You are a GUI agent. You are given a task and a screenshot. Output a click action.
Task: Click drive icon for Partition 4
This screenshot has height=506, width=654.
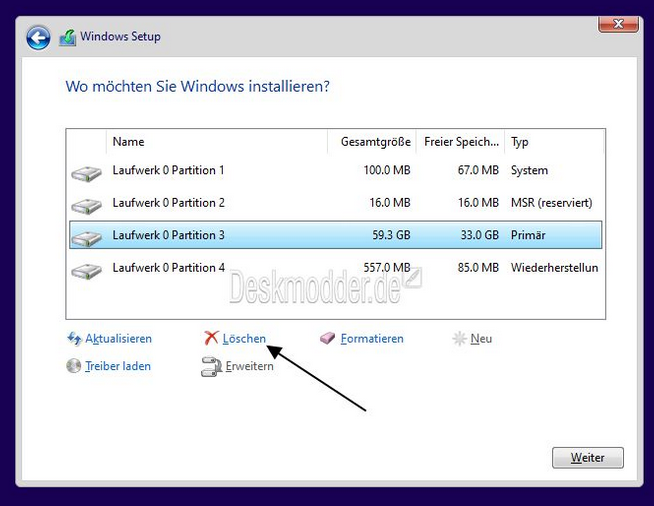[86, 271]
